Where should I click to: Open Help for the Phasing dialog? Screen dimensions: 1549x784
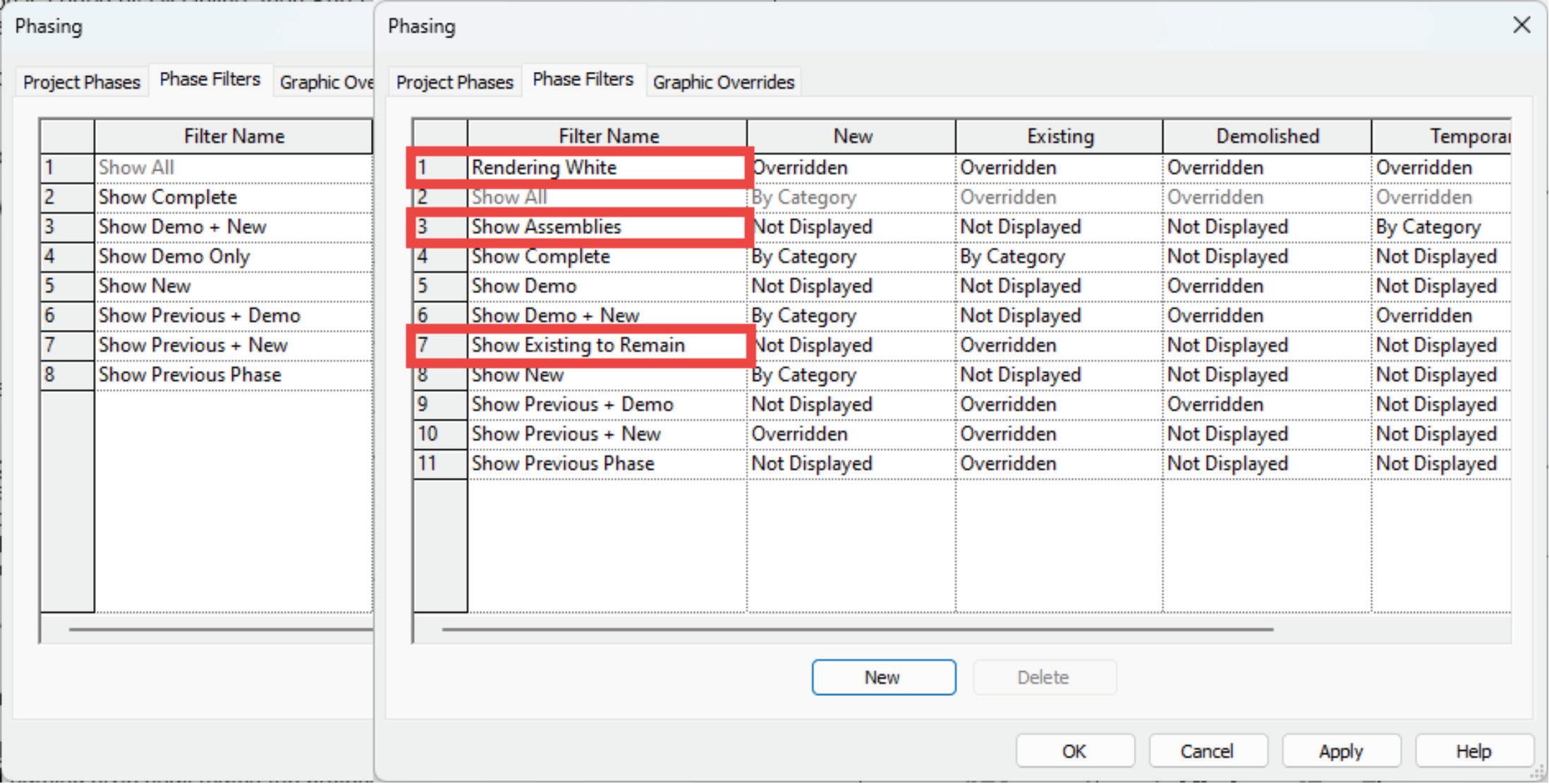pyautogui.click(x=1474, y=751)
